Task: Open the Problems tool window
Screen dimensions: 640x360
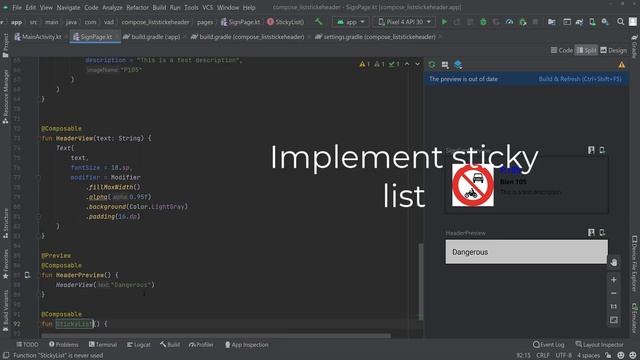Action: click(63, 345)
